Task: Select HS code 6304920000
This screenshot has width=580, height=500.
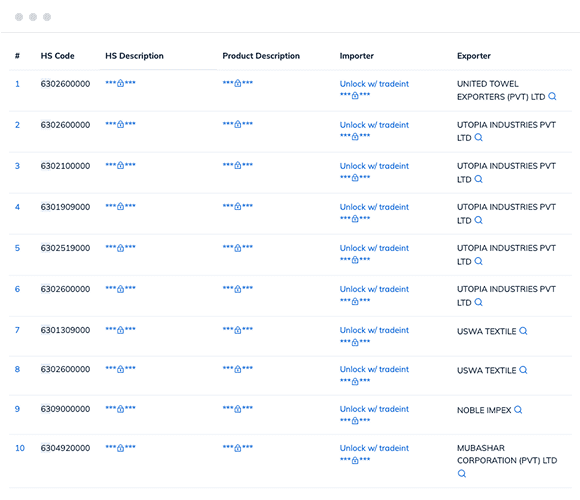Action: (65, 448)
